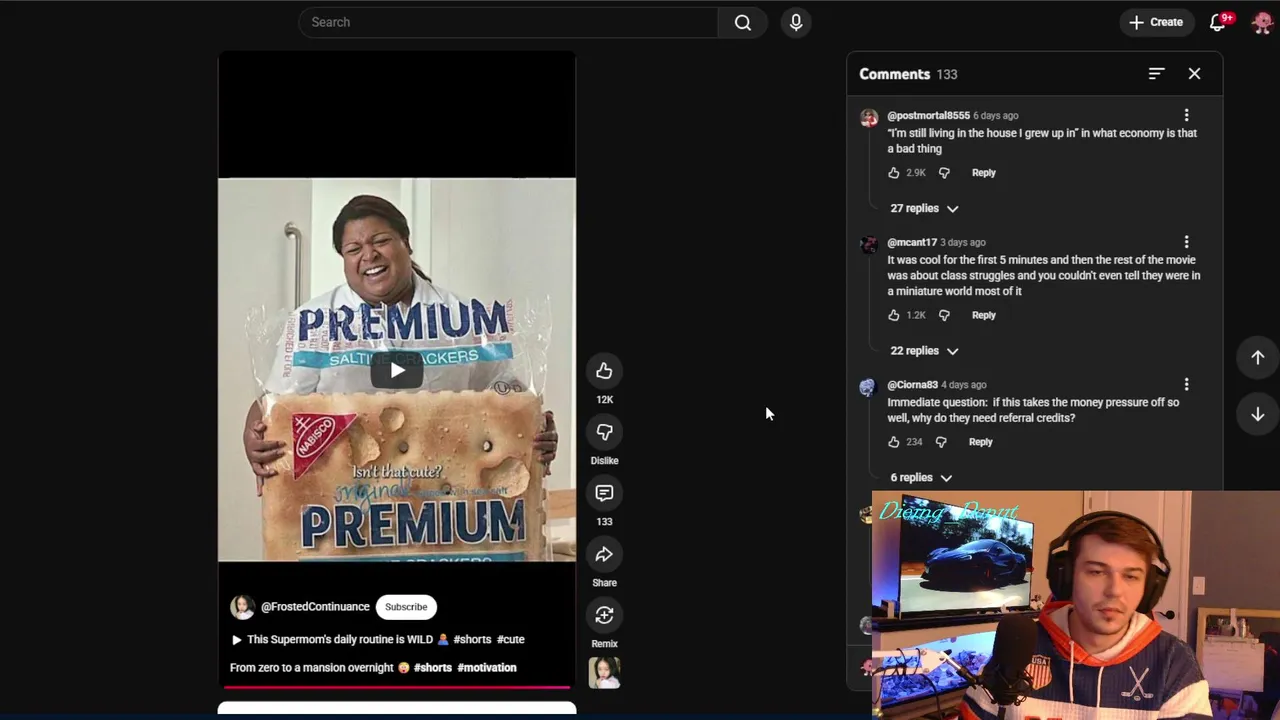
Task: Activate voice search microphone
Action: (x=796, y=22)
